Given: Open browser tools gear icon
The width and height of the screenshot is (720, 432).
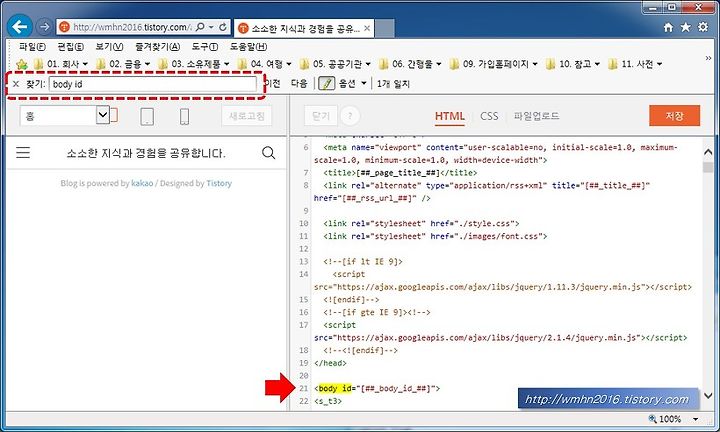Looking at the screenshot, I should click(703, 27).
